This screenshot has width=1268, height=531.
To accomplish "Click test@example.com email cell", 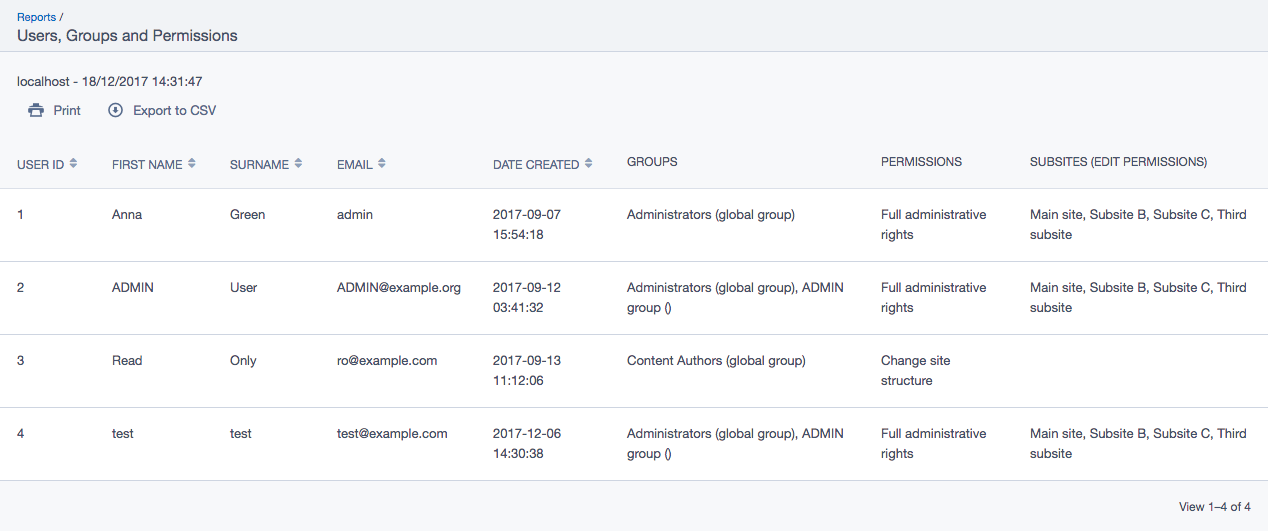I will (392, 434).
